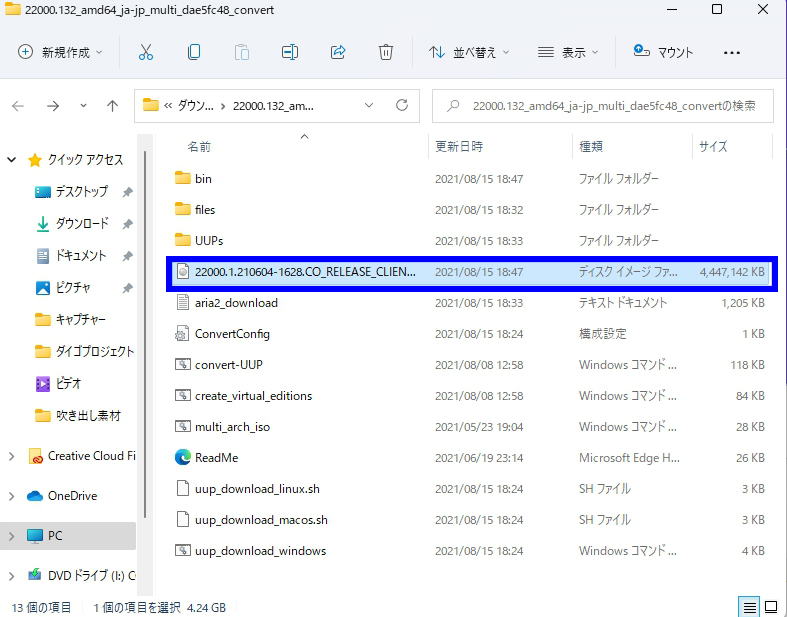Open the three-dot more options menu
The height and width of the screenshot is (617, 787).
click(731, 53)
